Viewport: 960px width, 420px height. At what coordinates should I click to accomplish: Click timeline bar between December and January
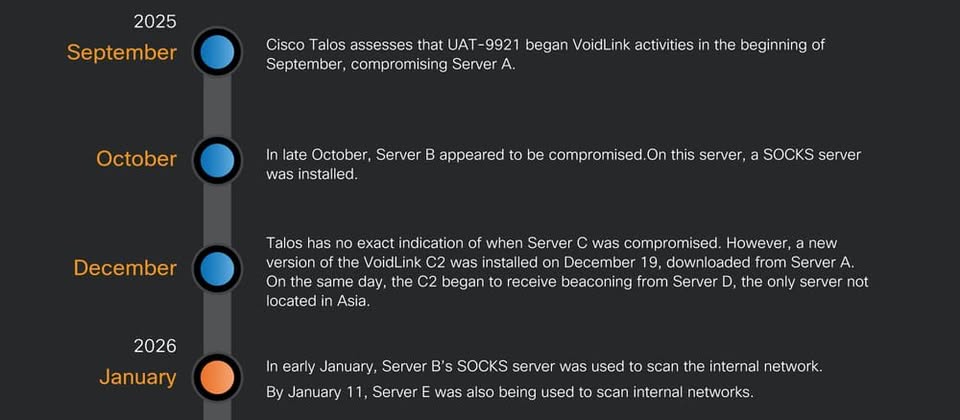pyautogui.click(x=217, y=323)
